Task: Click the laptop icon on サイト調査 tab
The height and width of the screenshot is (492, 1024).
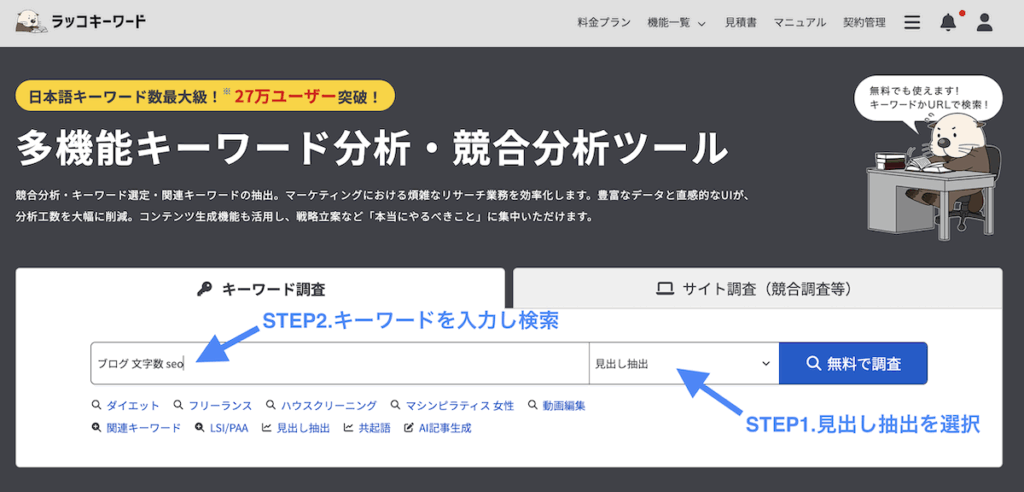Action: coord(665,288)
